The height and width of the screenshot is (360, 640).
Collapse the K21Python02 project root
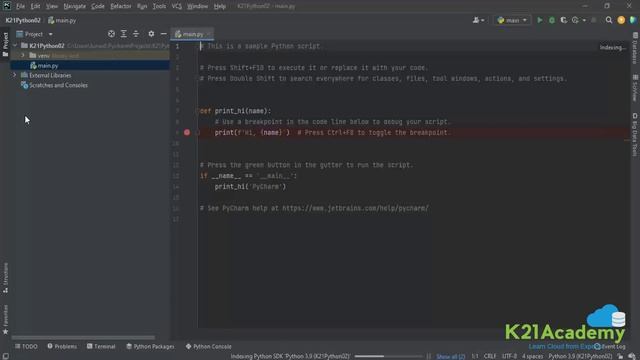pos(15,46)
